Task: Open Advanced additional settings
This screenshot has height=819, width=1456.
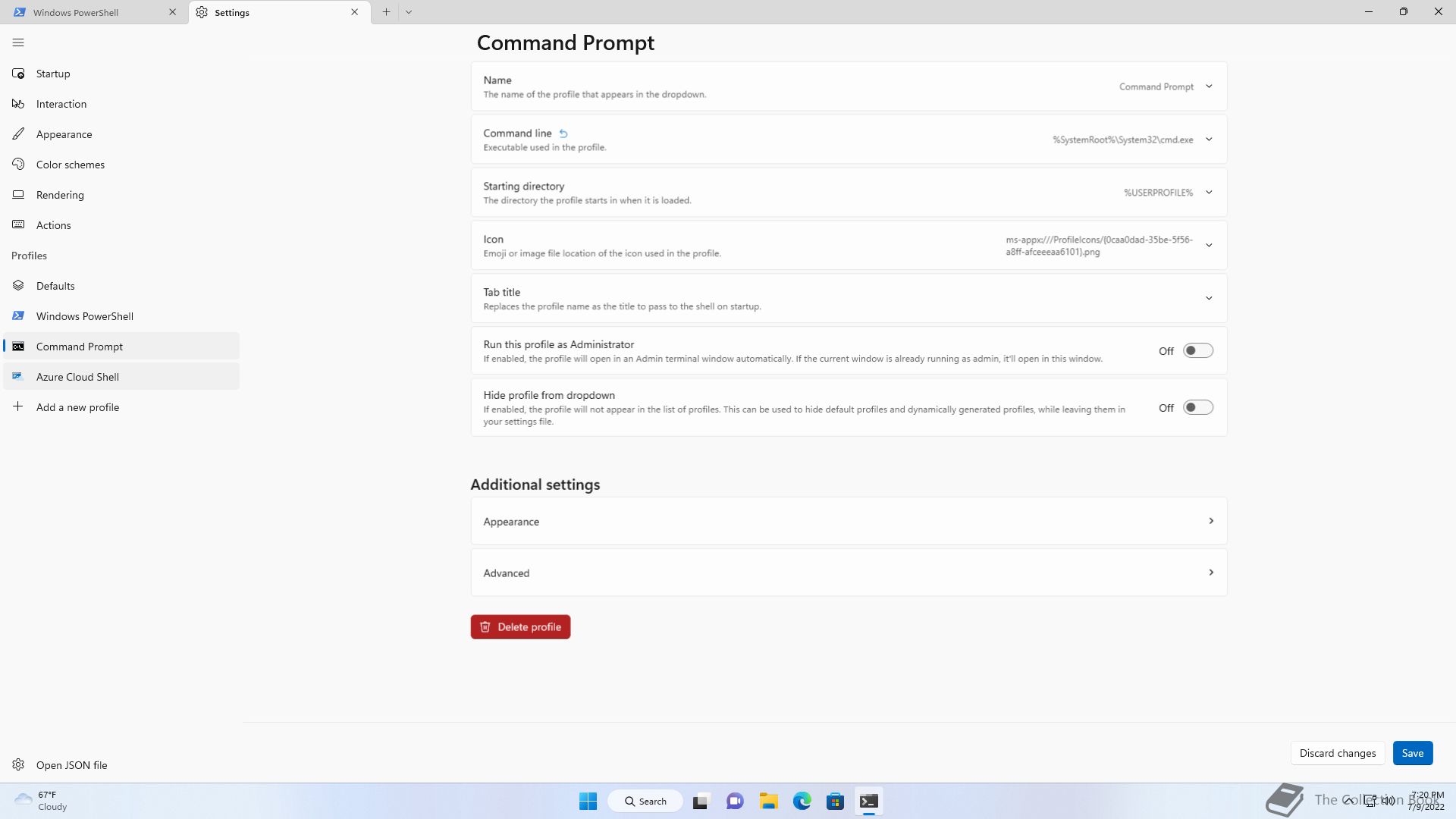Action: [849, 573]
